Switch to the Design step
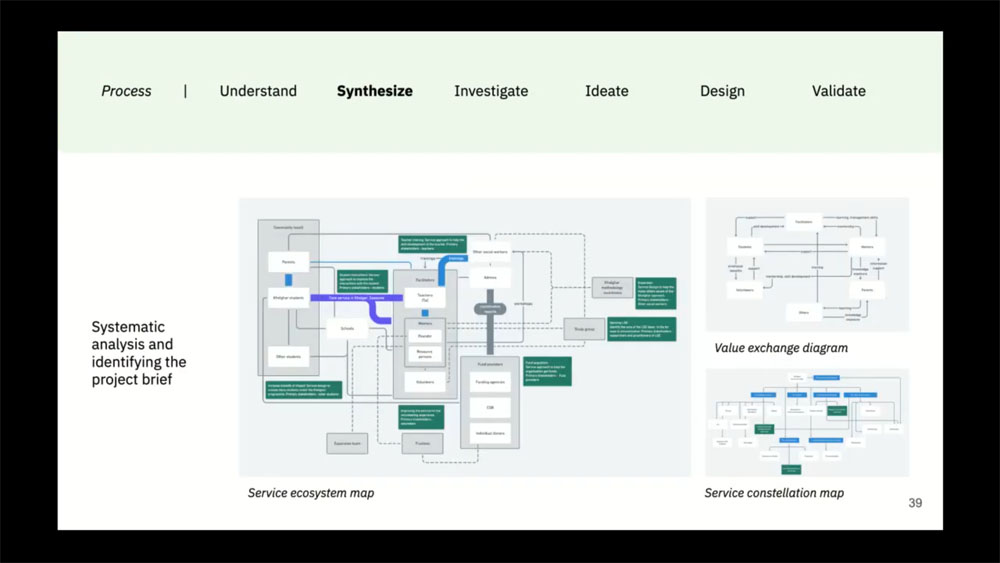1000x563 pixels. point(722,91)
